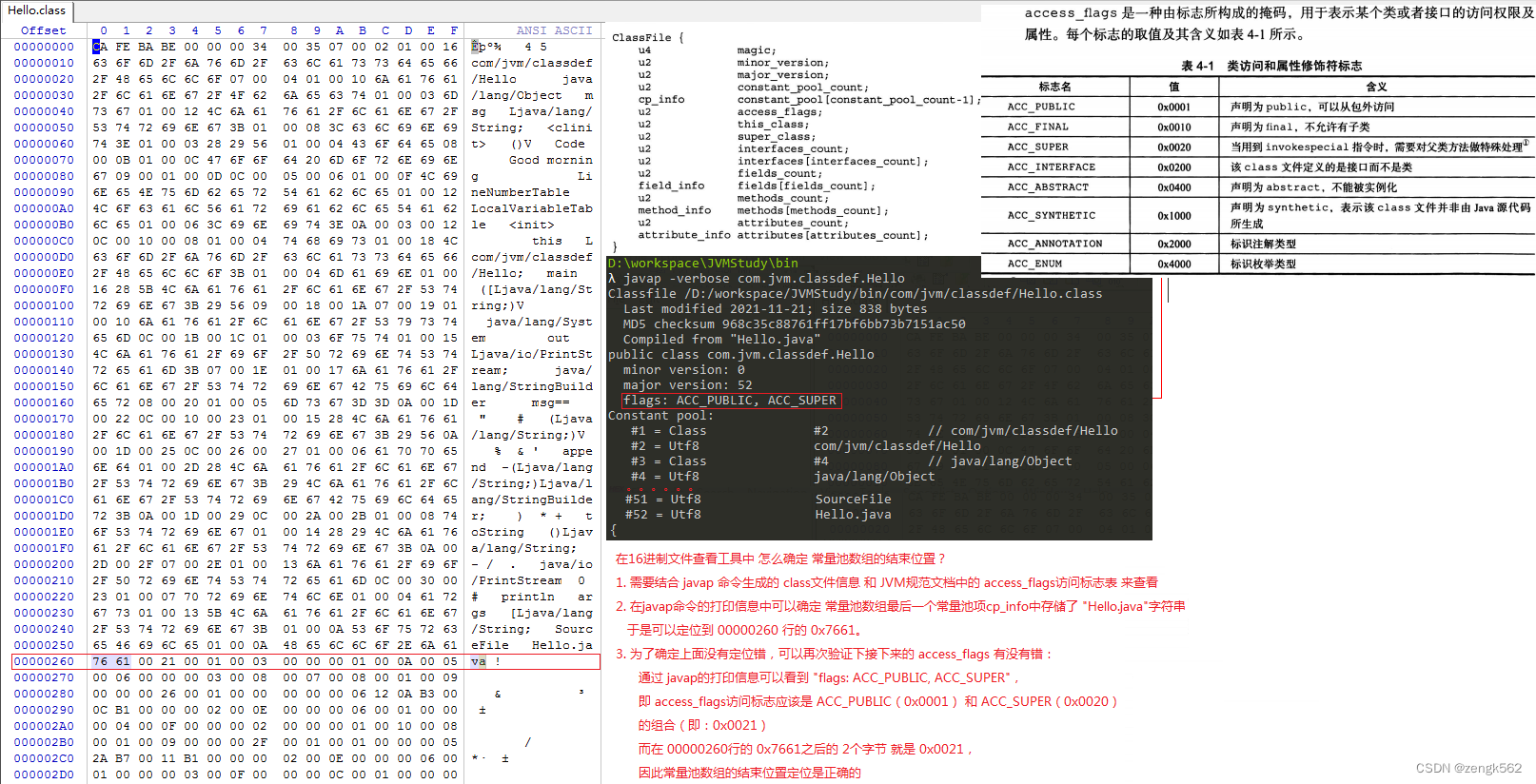Click ACC_ABSTRACT cell in flags table
1536x784 pixels.
(1048, 187)
